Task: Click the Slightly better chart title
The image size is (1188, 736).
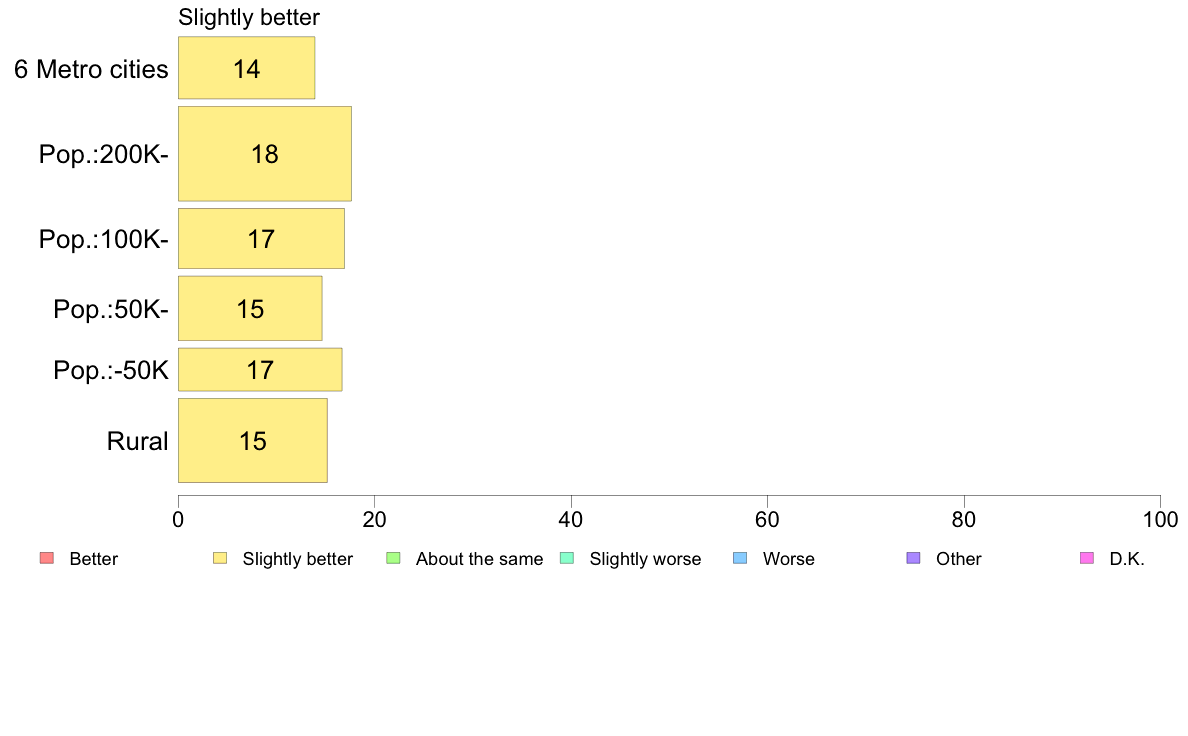Action: (249, 17)
